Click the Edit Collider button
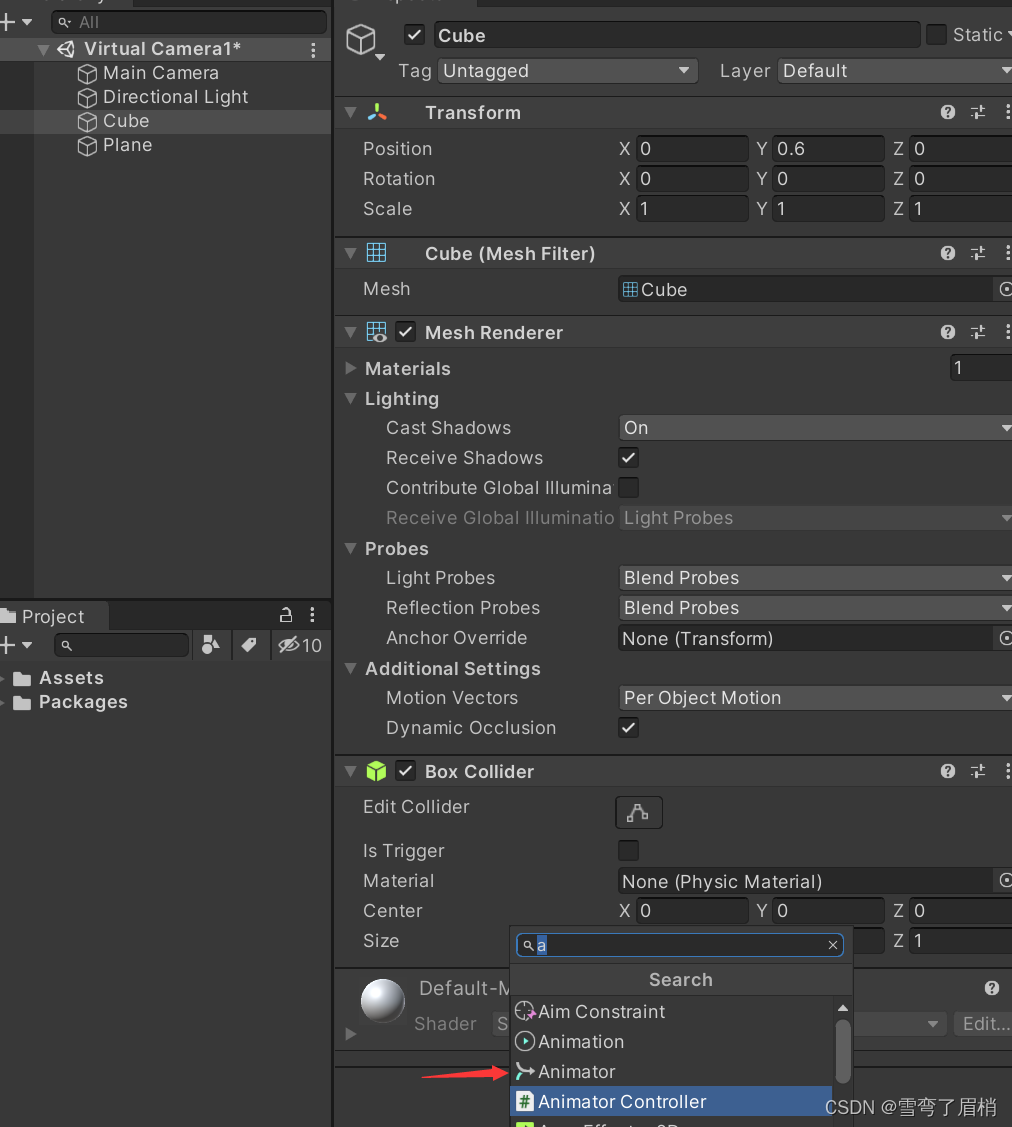This screenshot has width=1012, height=1127. pyautogui.click(x=638, y=812)
